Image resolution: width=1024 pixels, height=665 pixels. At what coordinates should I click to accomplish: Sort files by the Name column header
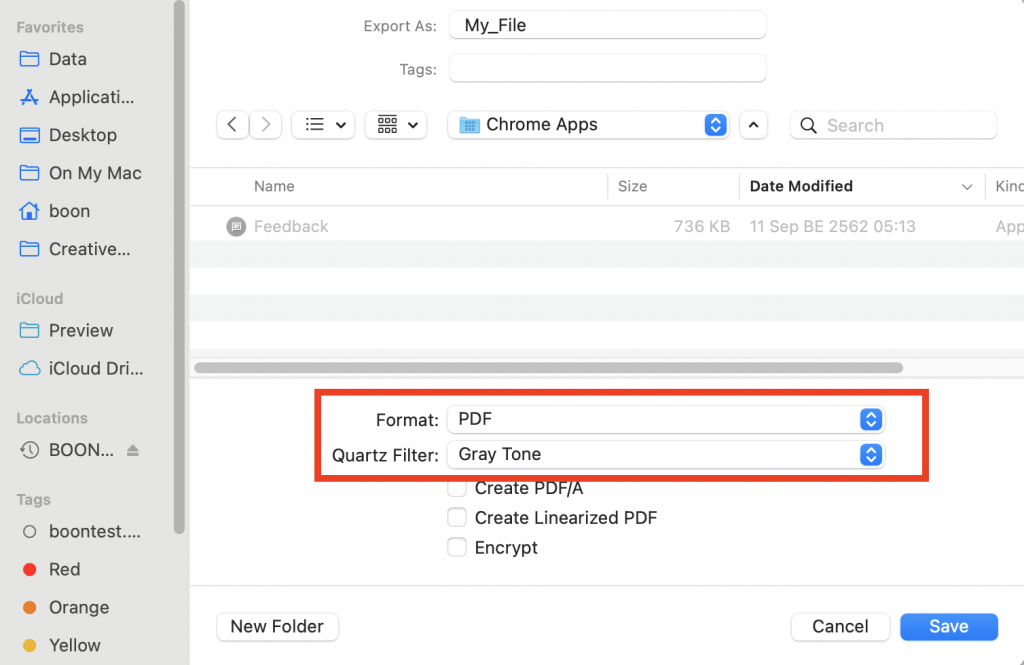tap(274, 186)
